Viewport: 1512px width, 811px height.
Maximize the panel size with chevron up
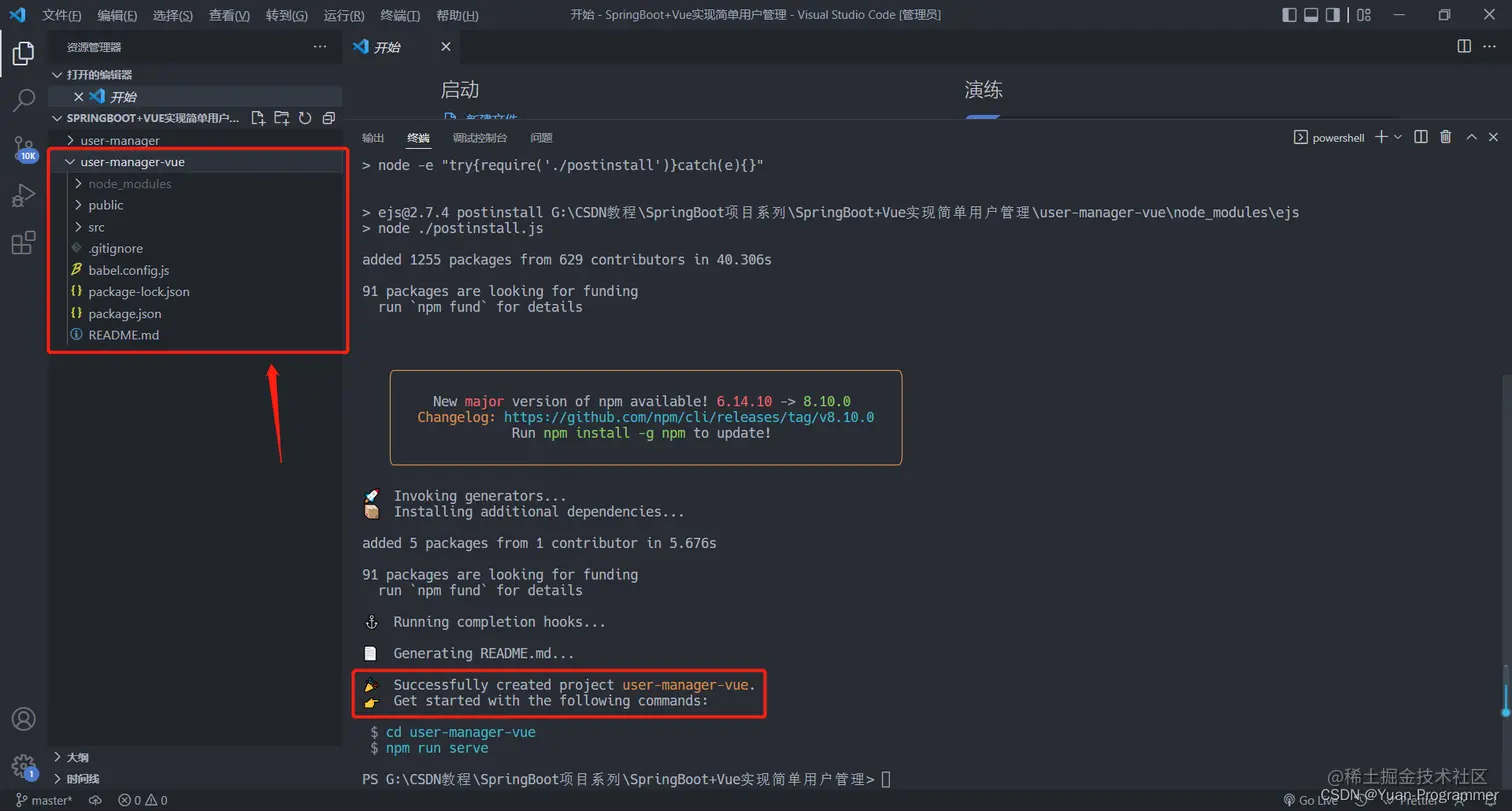1470,137
